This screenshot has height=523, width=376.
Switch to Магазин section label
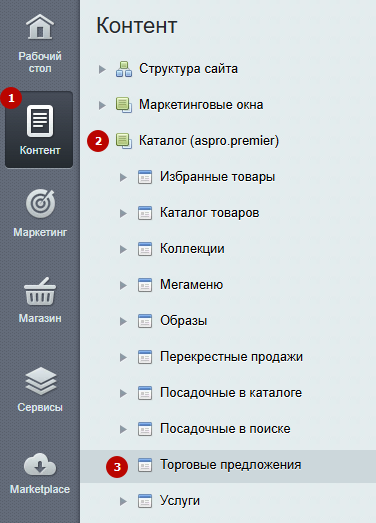[40, 318]
